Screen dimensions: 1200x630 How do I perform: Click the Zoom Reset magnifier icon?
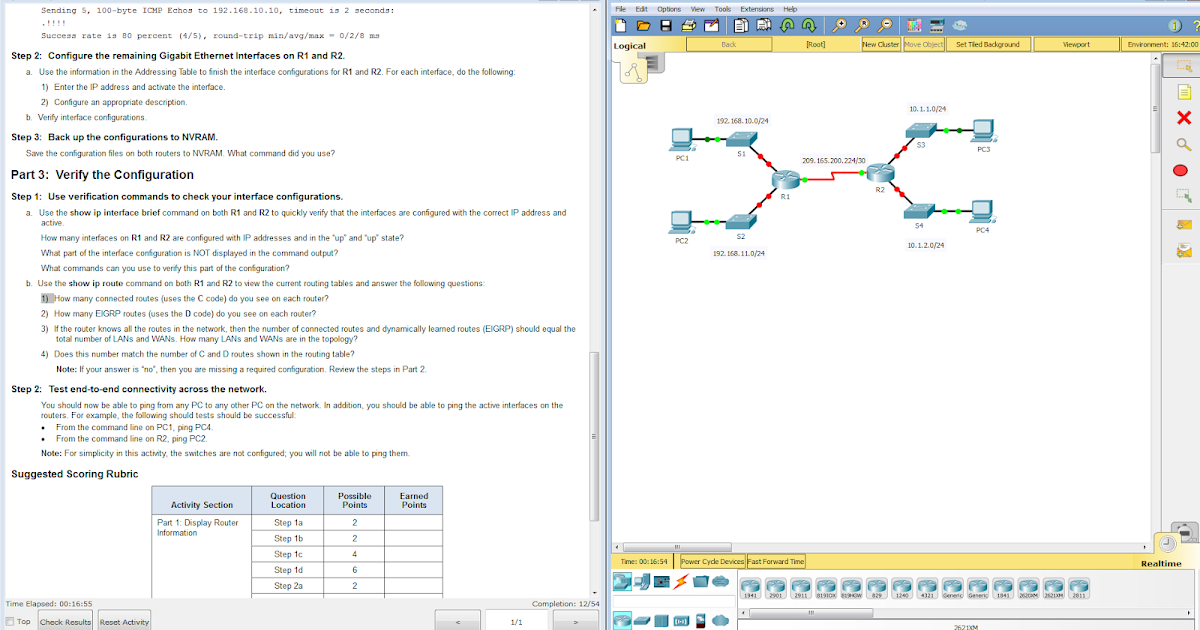click(x=862, y=25)
